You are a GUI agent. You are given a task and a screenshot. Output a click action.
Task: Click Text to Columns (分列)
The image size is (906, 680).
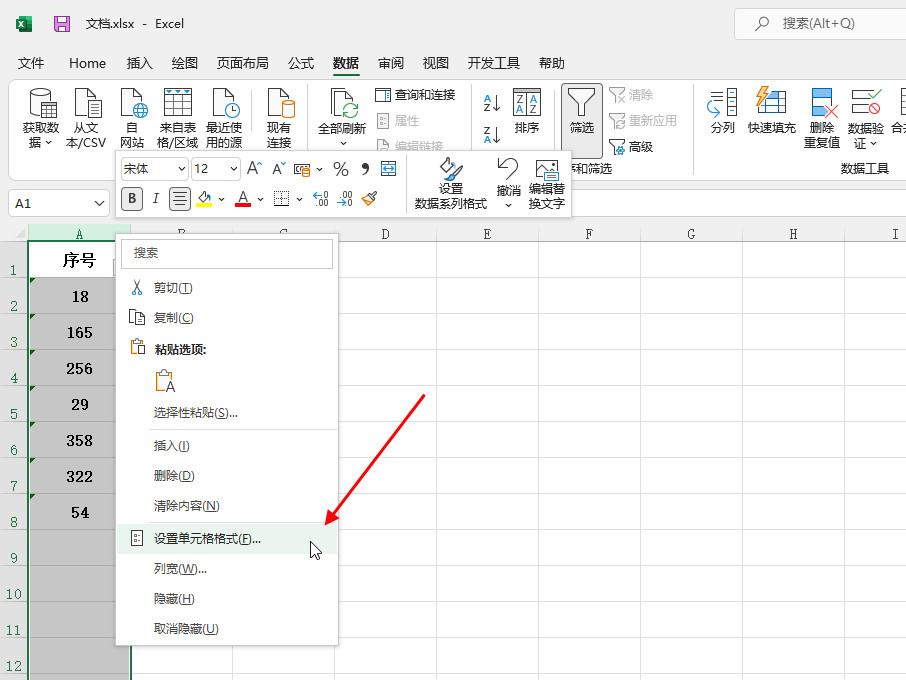point(722,112)
